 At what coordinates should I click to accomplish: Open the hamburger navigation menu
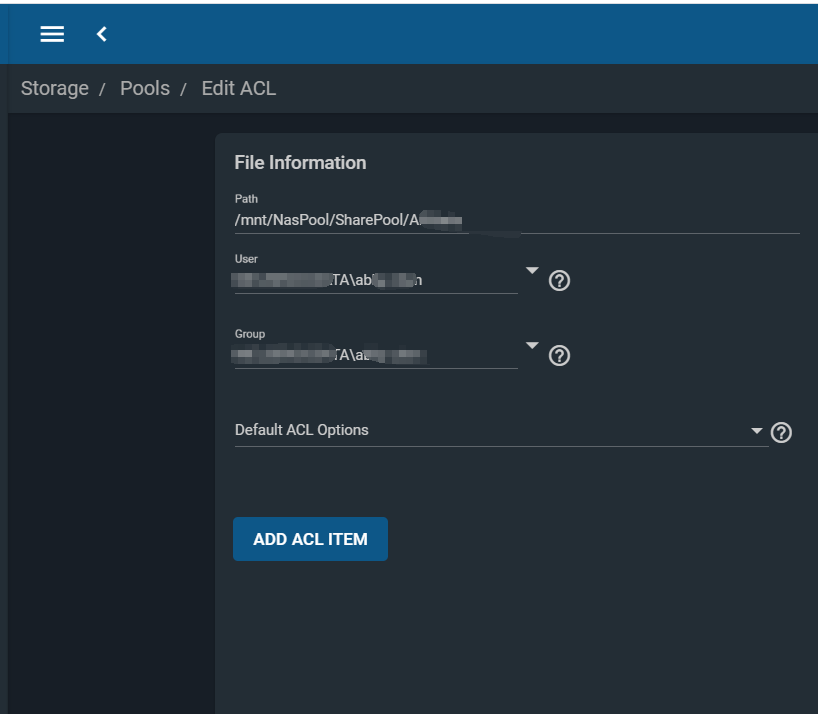[x=52, y=34]
